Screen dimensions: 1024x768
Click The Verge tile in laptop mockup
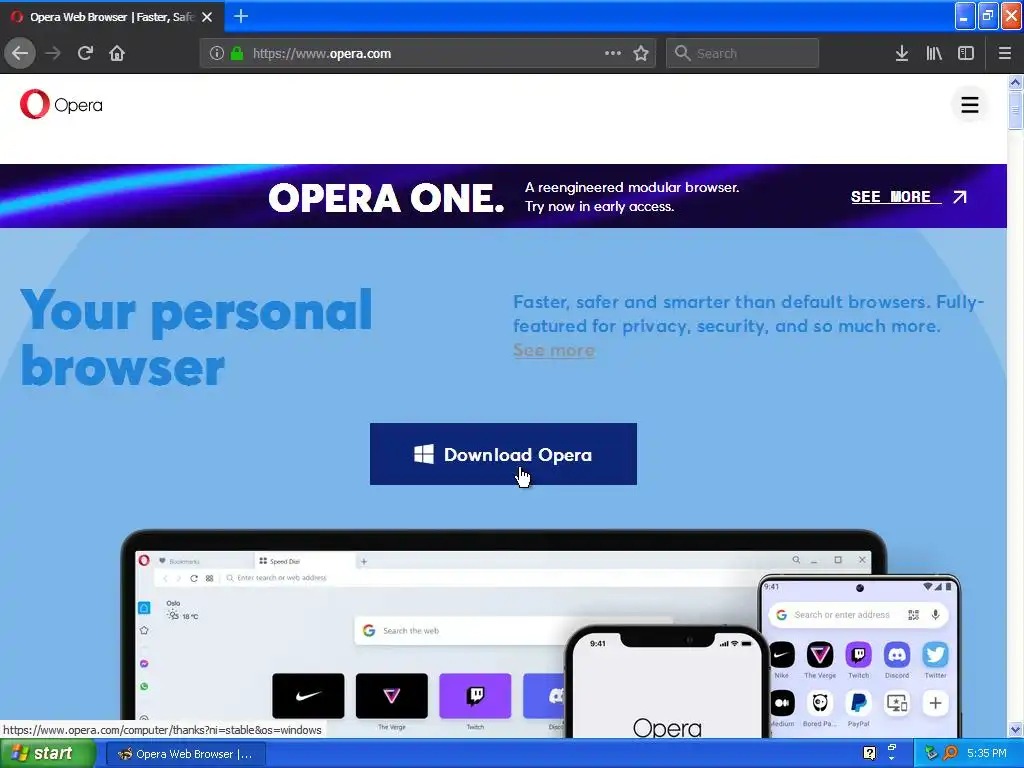click(x=392, y=696)
